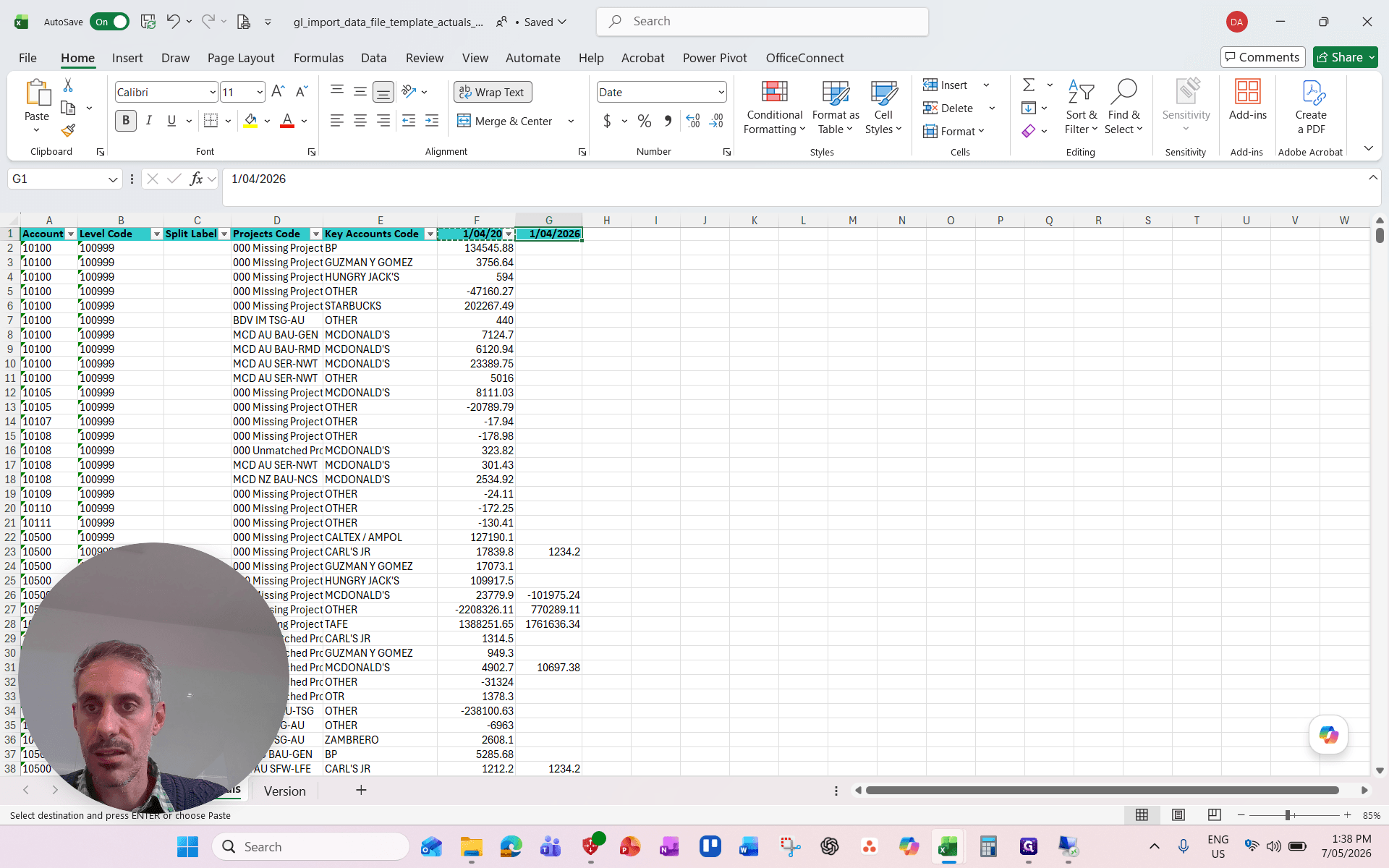Click the zoom slider handle

pyautogui.click(x=1288, y=815)
